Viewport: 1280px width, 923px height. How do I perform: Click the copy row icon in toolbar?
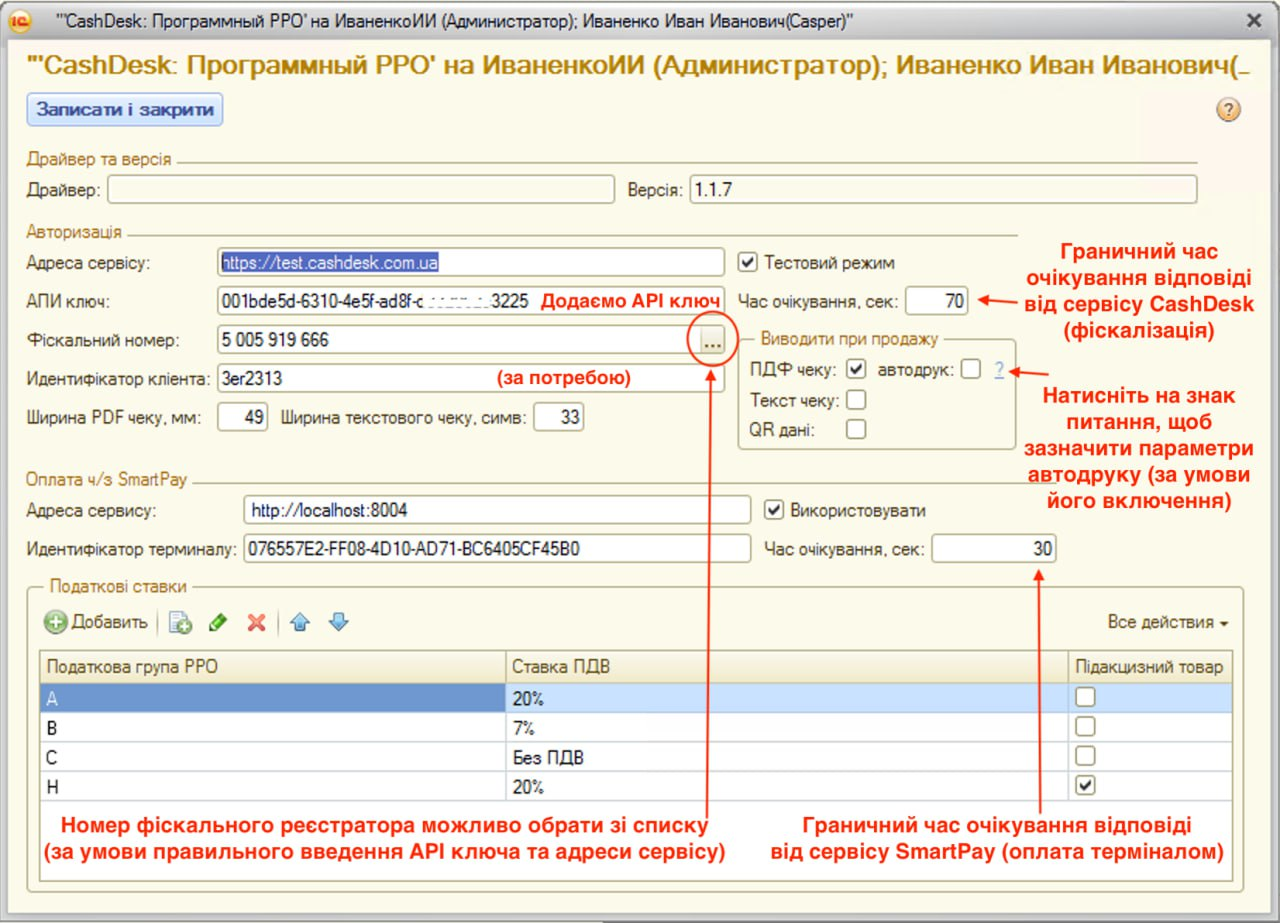[181, 622]
